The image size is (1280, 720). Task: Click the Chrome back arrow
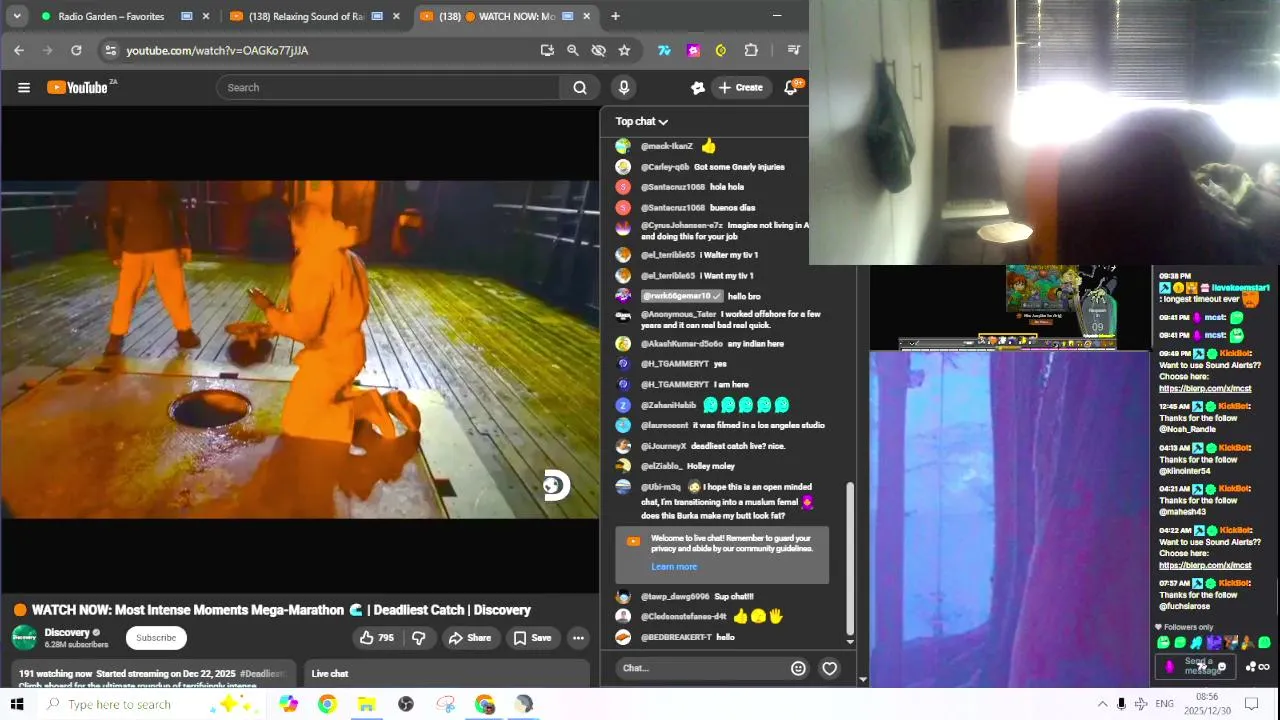tap(19, 50)
